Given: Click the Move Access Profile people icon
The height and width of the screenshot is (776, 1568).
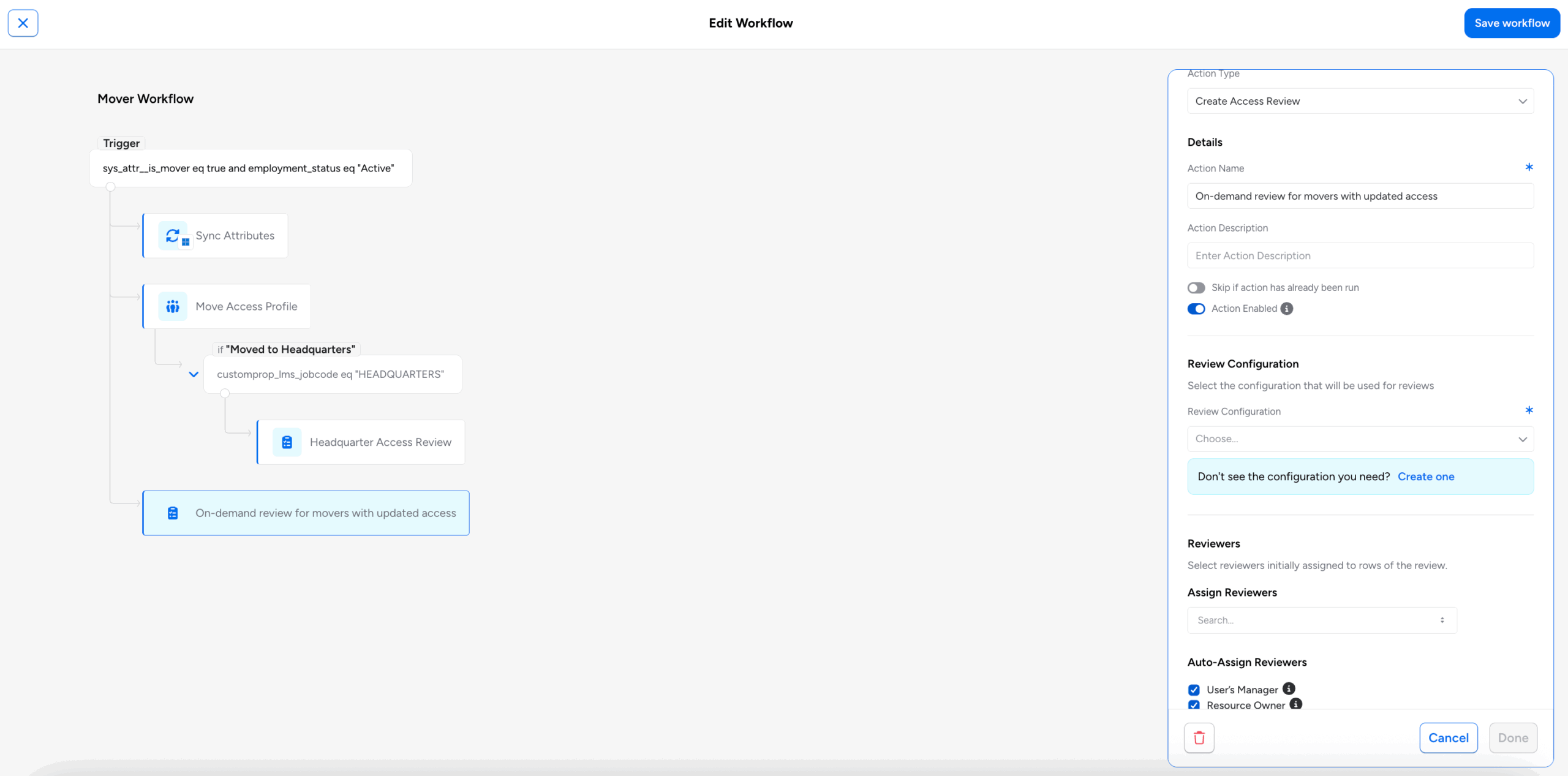Looking at the screenshot, I should [173, 306].
